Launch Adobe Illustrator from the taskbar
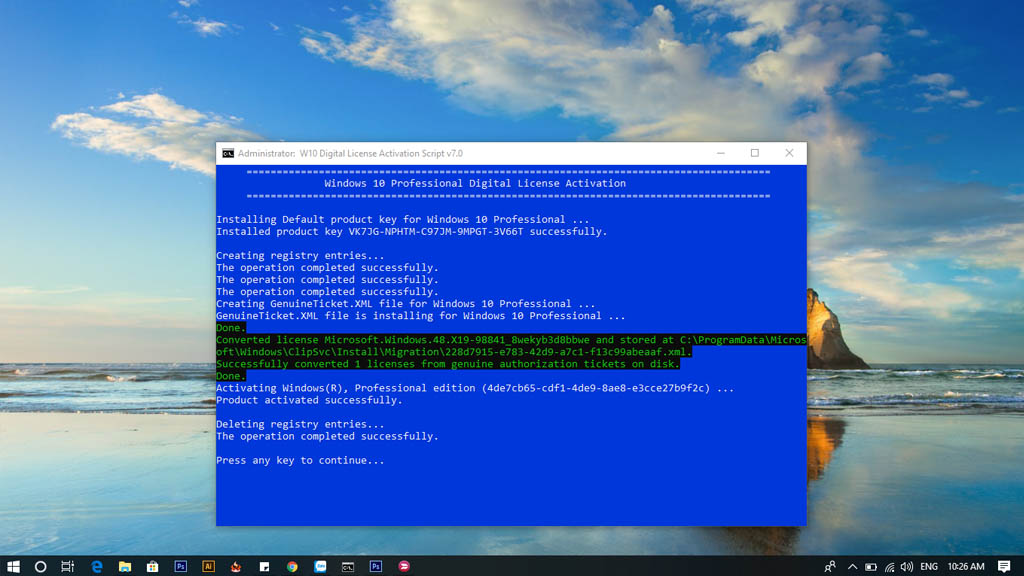Image resolution: width=1024 pixels, height=576 pixels. click(x=208, y=566)
